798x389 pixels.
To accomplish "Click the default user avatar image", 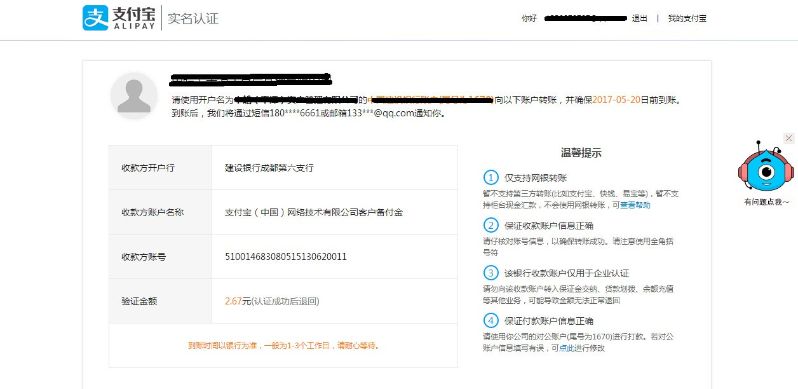I will (x=134, y=96).
